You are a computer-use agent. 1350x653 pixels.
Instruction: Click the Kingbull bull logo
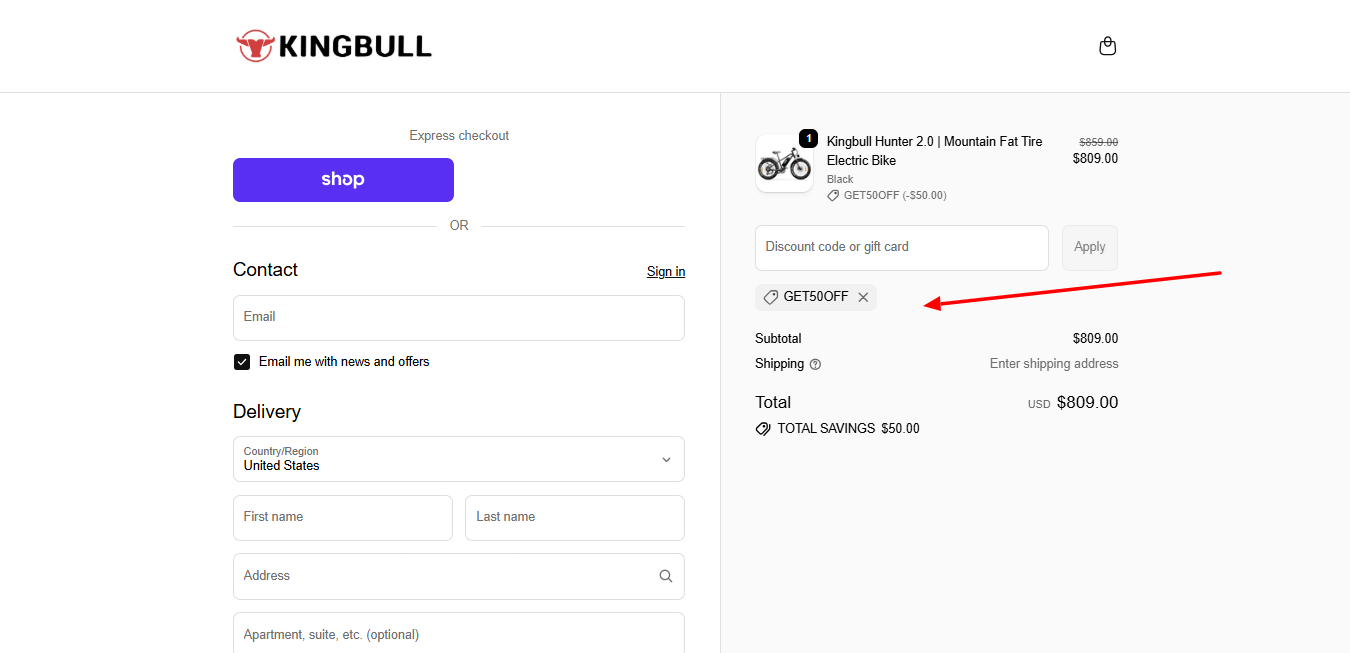(256, 45)
